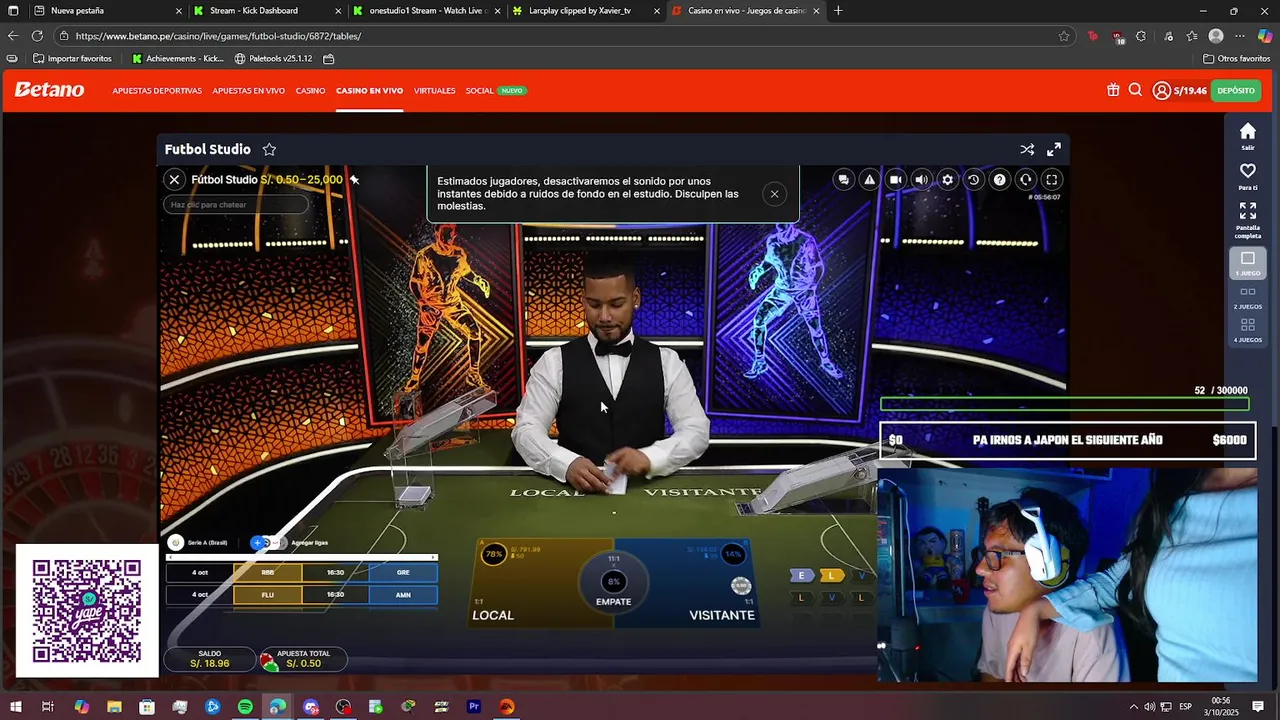Select Casino en Vivo menu item
Screen dimensions: 1280x720
(x=369, y=91)
